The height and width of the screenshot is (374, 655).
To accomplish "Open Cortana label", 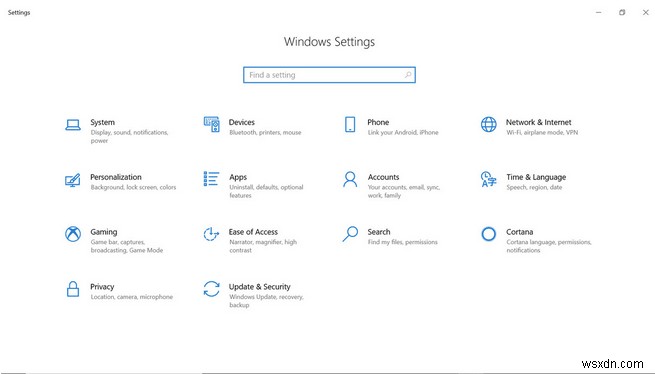I will (519, 232).
